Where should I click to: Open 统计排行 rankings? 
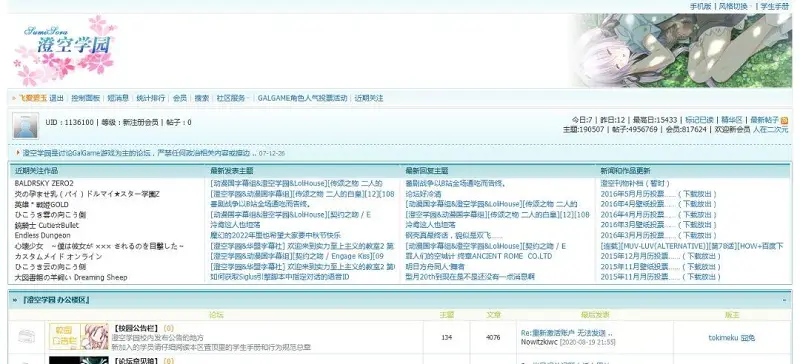tap(151, 98)
